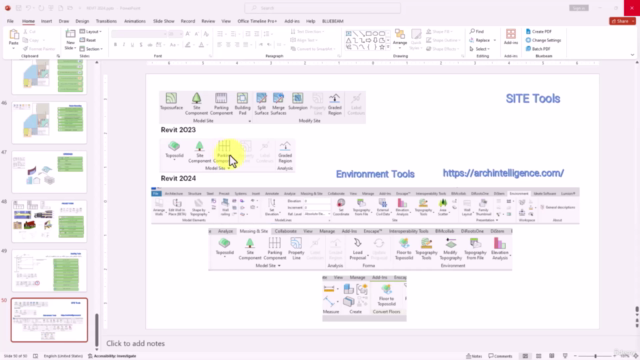This screenshot has width=640, height=360.
Task: Start Slide Show from status bar
Action: [565, 356]
